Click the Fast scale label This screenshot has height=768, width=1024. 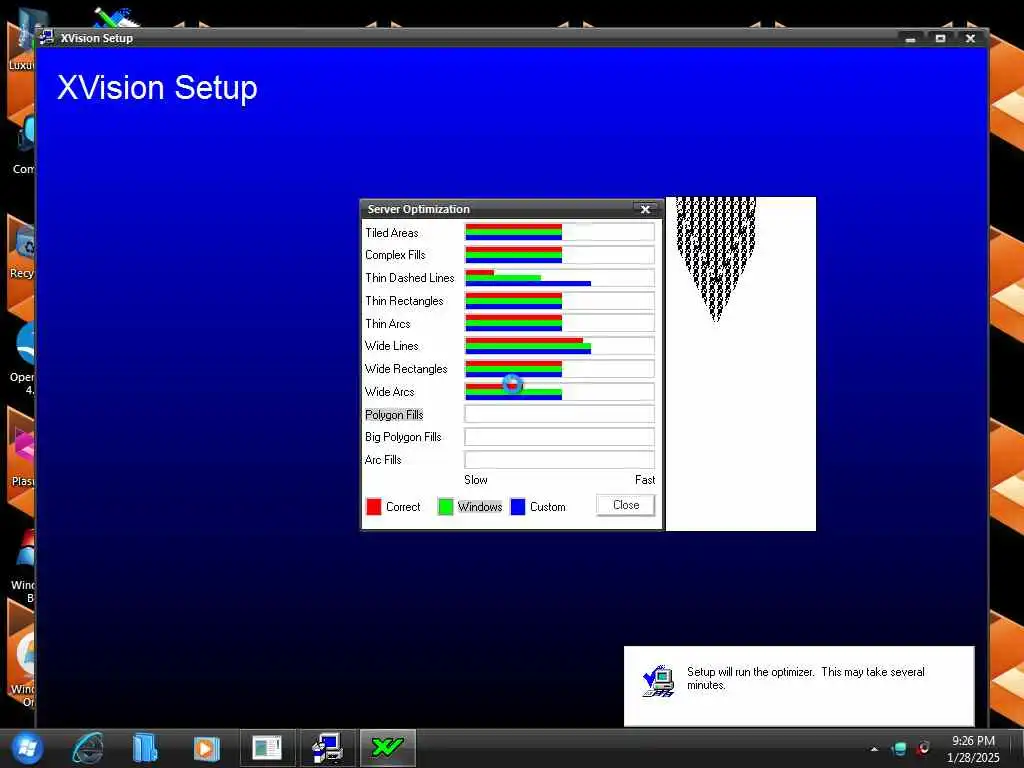coord(645,480)
